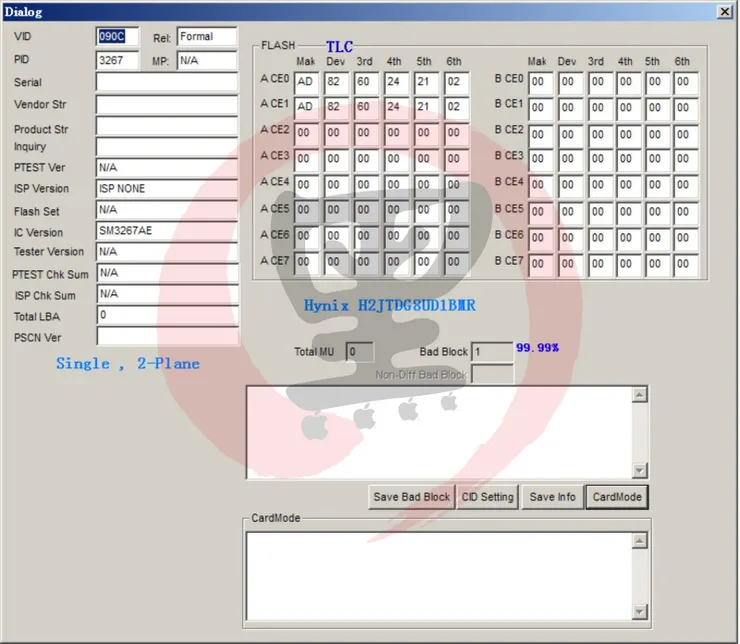The width and height of the screenshot is (740, 644).
Task: Click the A CE0 6th cell 02
Action: point(456,82)
